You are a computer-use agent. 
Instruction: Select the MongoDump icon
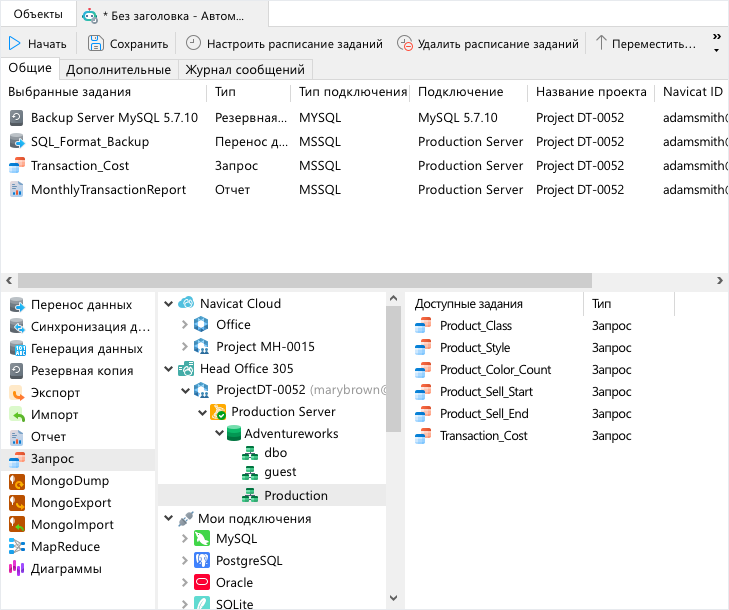point(17,481)
